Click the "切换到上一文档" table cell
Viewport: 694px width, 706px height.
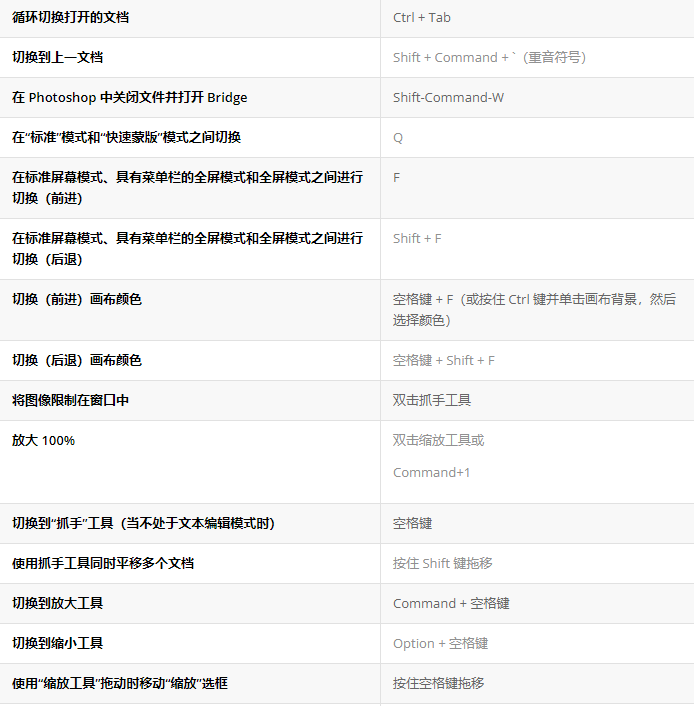pyautogui.click(x=57, y=57)
